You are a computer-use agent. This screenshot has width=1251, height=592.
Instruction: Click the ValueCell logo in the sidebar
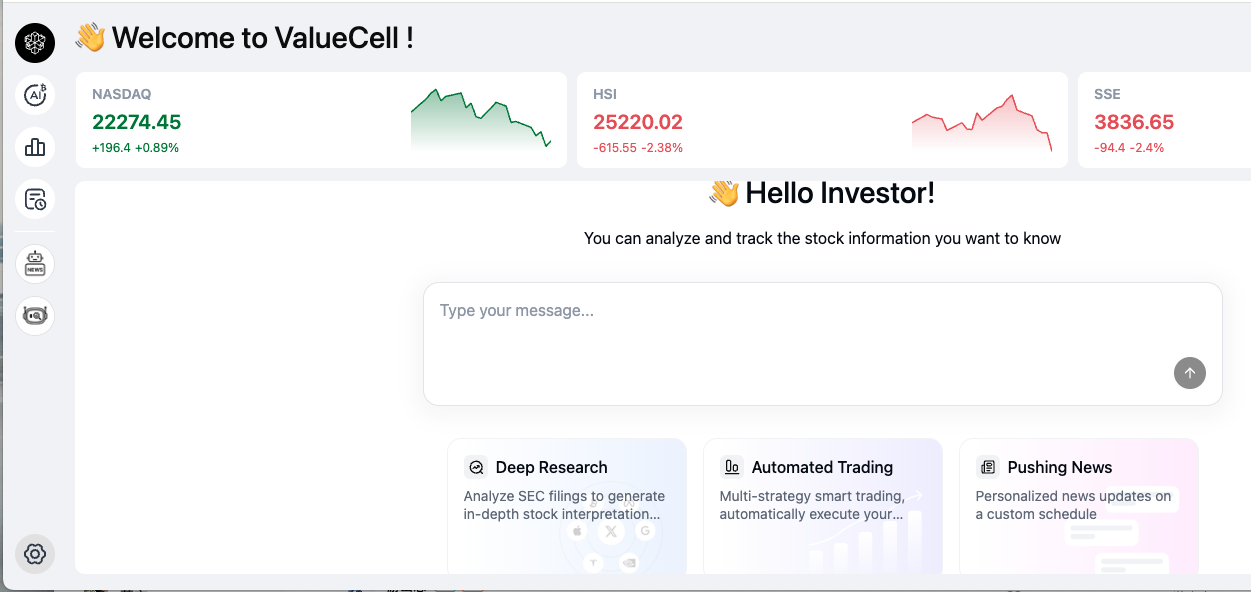click(x=35, y=44)
